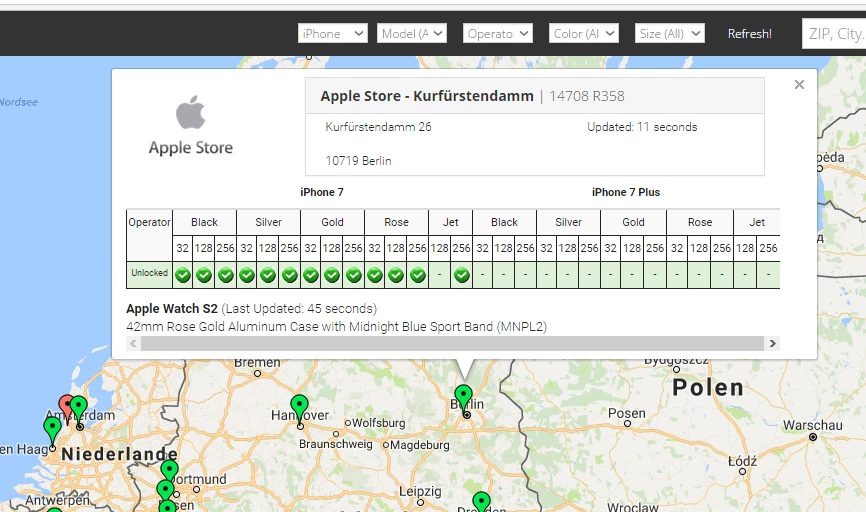Click iPhone 7 Gold 128 availability checkmark
This screenshot has width=866, height=512.
tap(332, 275)
